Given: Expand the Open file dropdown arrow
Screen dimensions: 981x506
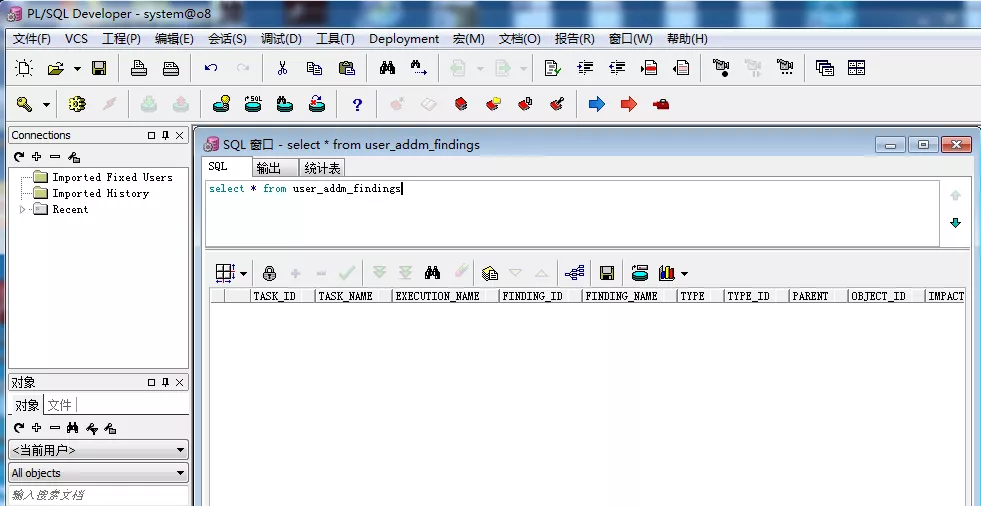Looking at the screenshot, I should [77, 69].
